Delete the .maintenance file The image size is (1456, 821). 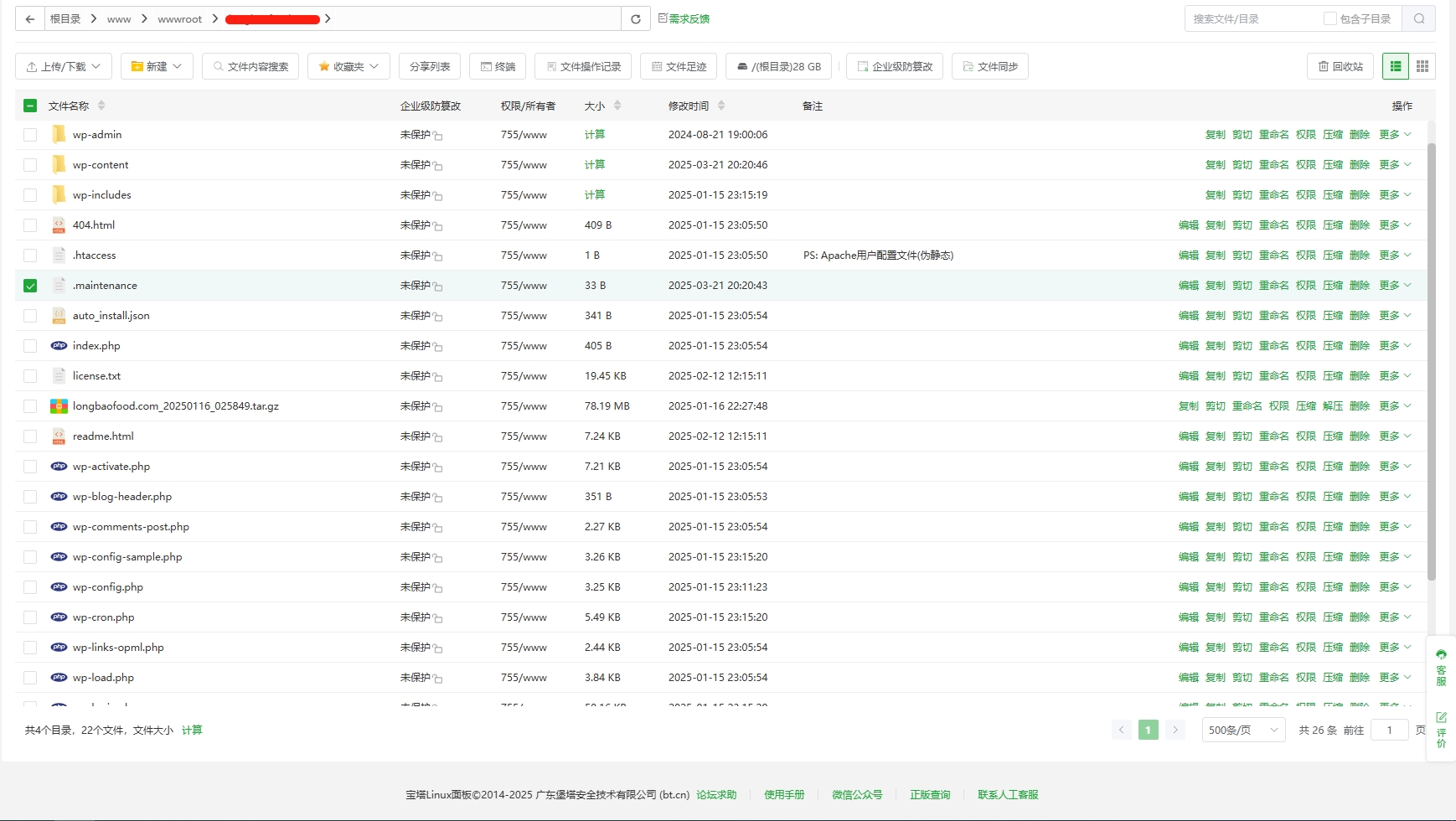click(x=1359, y=285)
